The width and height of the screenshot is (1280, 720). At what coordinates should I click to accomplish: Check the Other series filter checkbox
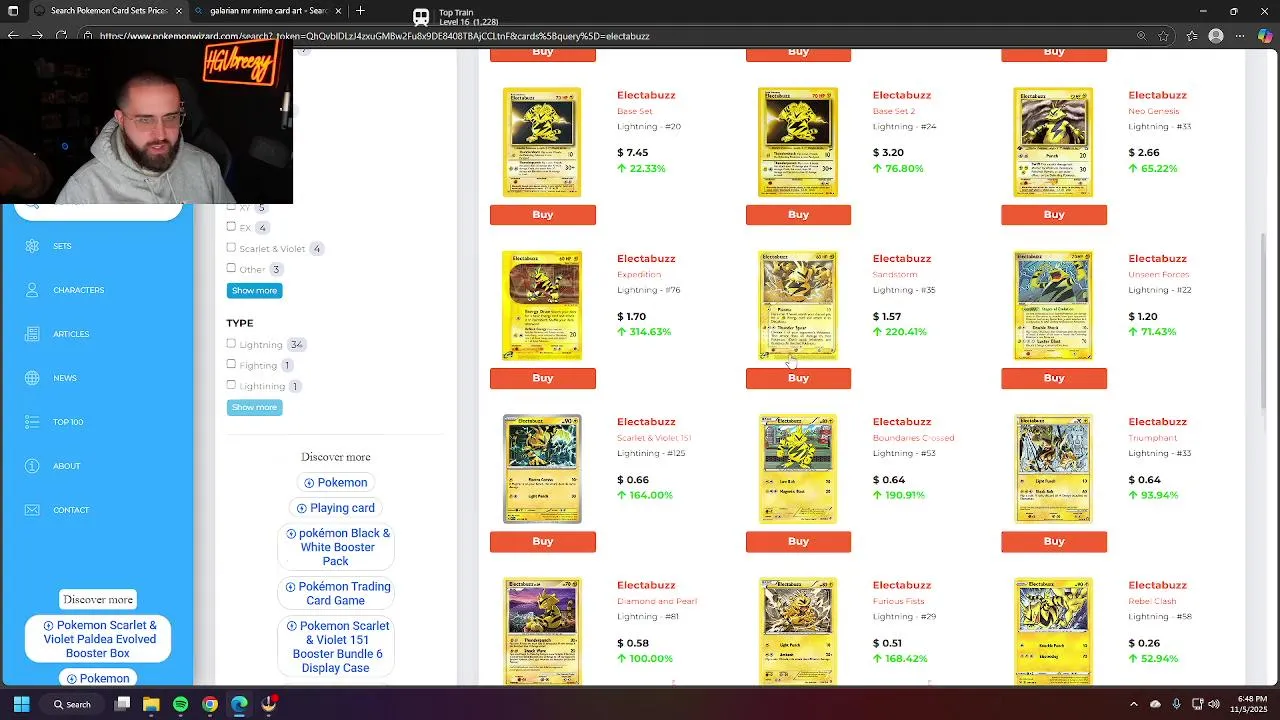(x=231, y=268)
